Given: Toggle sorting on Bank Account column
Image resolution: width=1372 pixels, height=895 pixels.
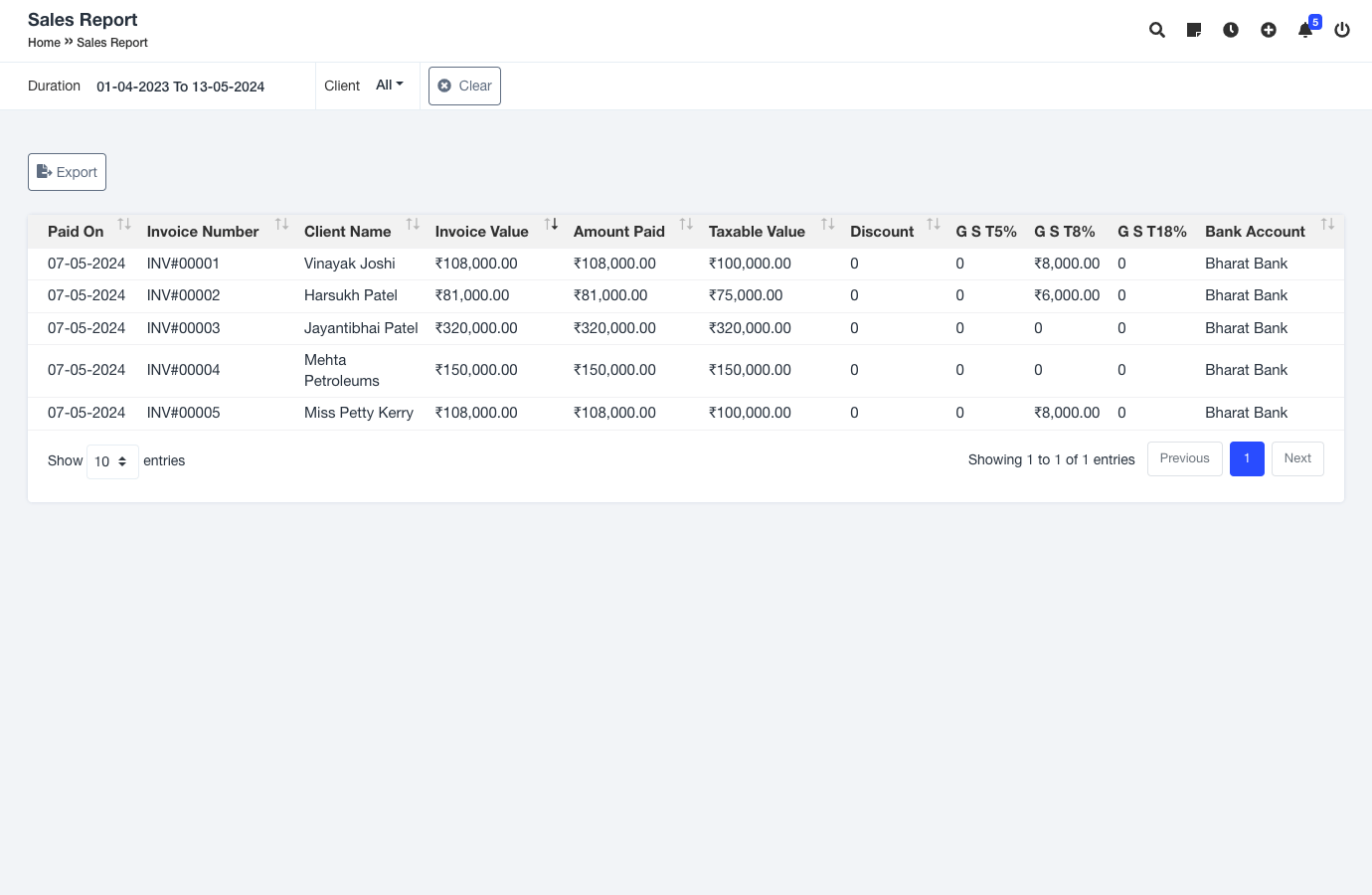Looking at the screenshot, I should tap(1255, 232).
